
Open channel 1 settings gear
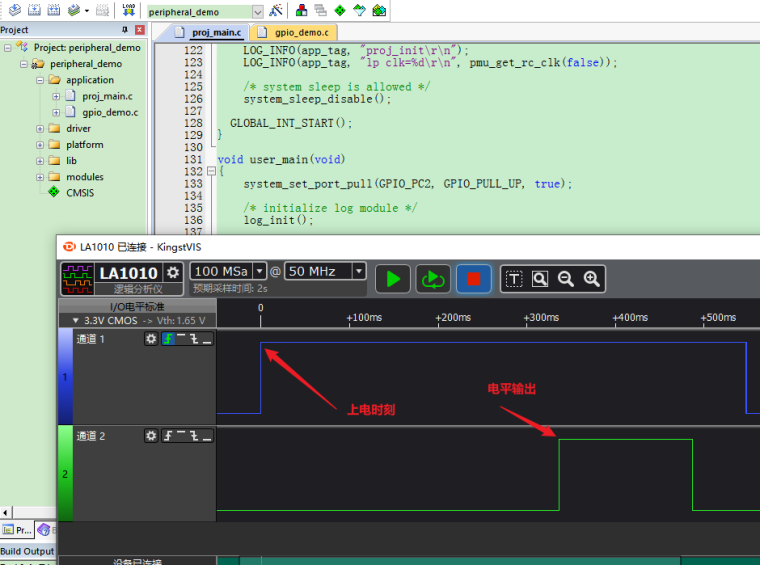click(151, 339)
